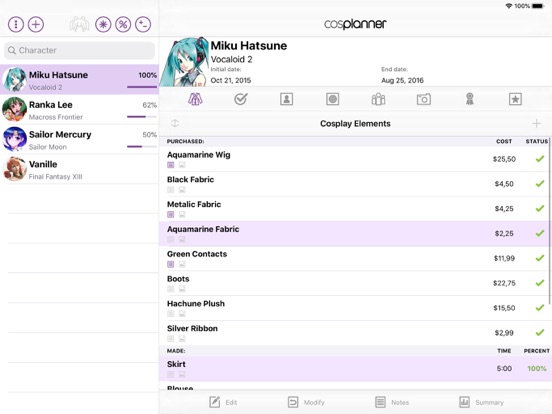Click Skirt 100% percent value

pos(537,369)
